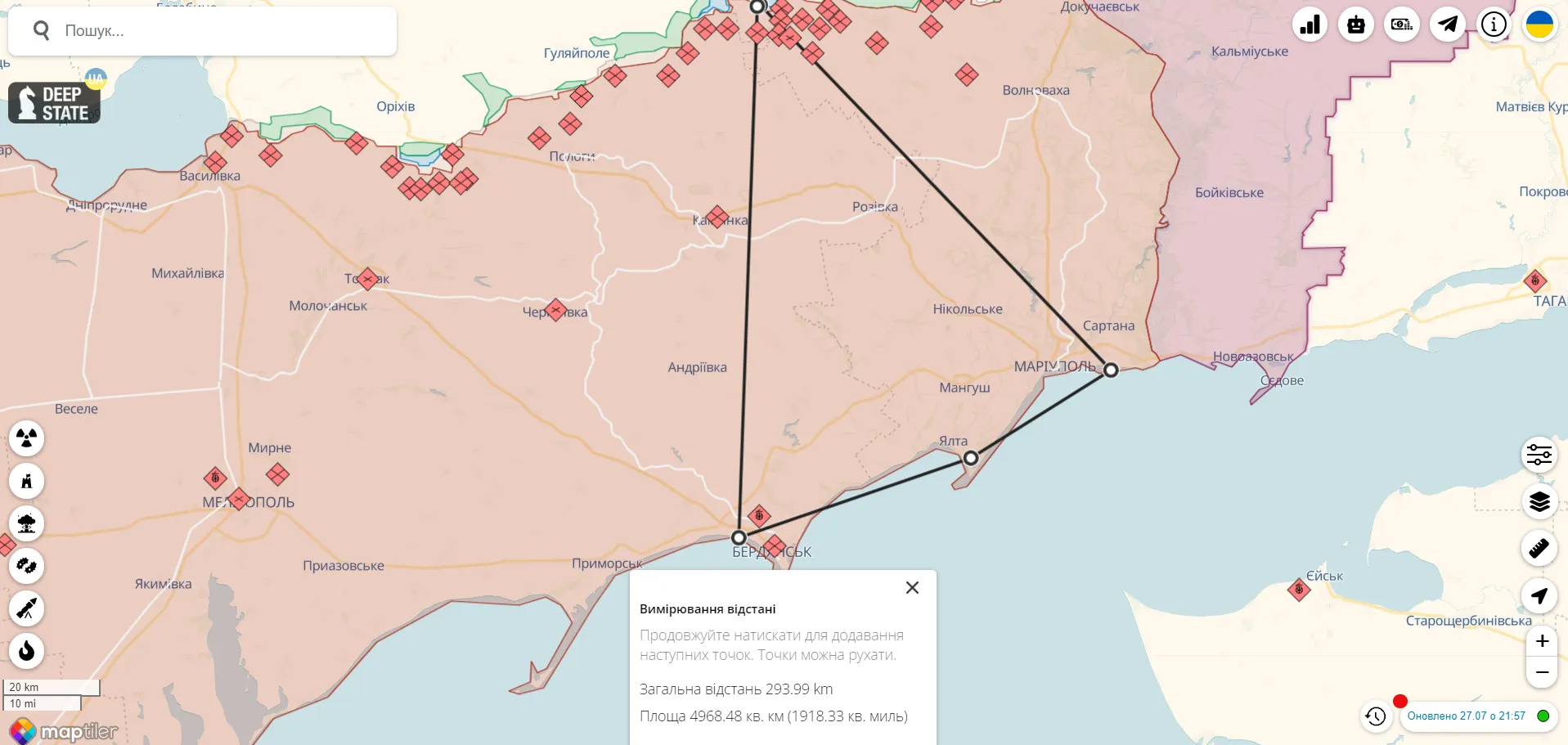Click the radiation hazard layer icon
Viewport: 1568px width, 745px height.
click(26, 439)
